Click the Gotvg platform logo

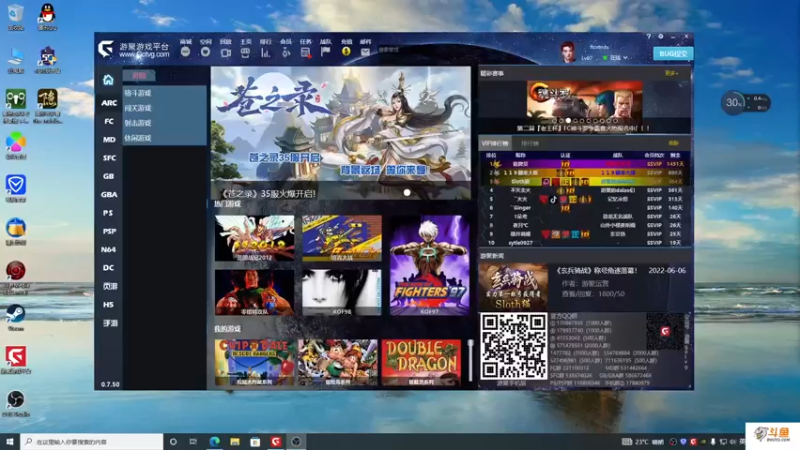coord(106,49)
